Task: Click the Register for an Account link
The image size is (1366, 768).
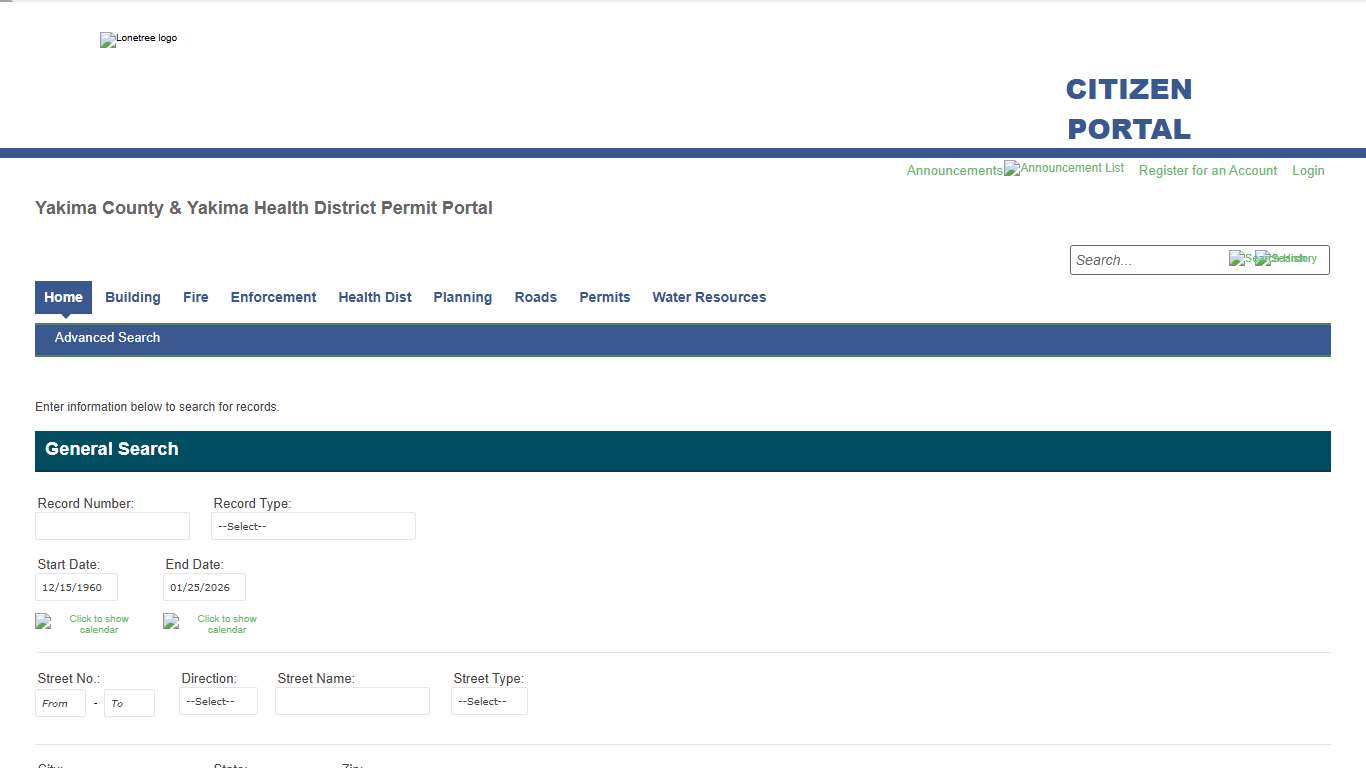Action: [x=1207, y=171]
